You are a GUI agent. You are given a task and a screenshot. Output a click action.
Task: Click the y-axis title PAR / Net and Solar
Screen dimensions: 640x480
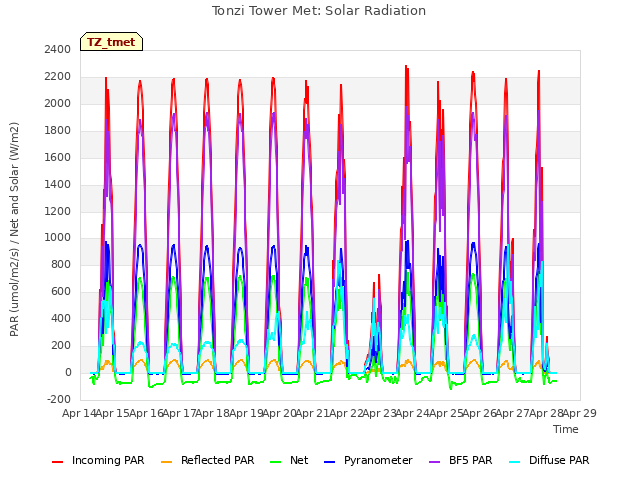(14, 229)
